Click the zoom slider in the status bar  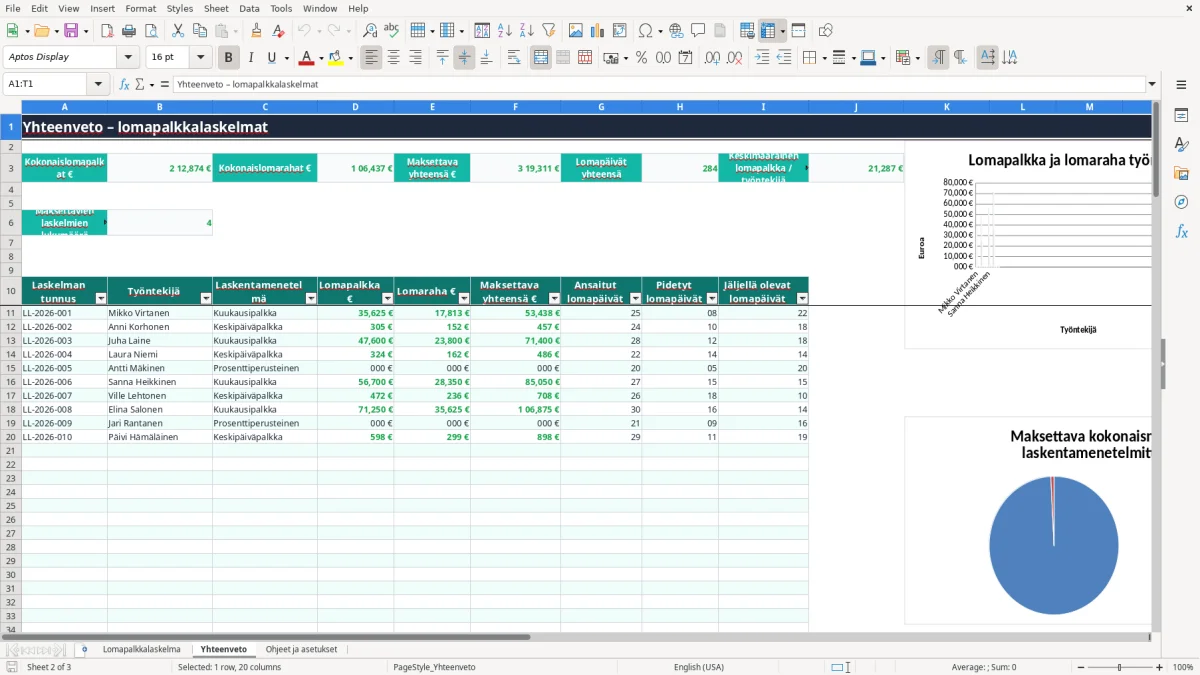pos(1120,667)
